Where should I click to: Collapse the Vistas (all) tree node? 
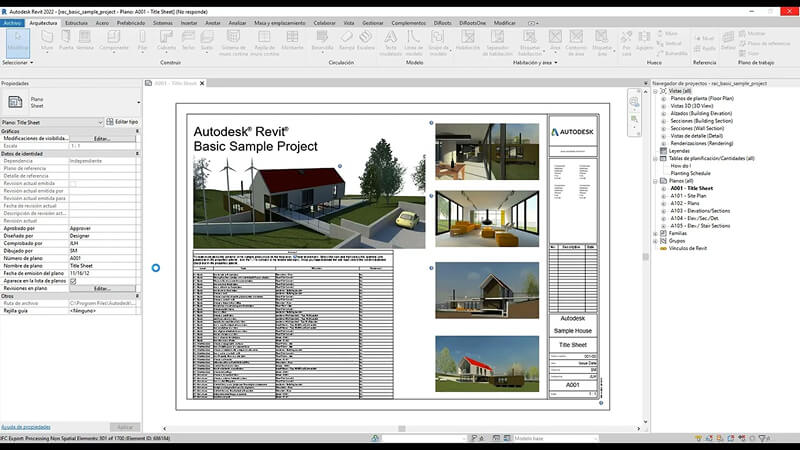click(656, 91)
